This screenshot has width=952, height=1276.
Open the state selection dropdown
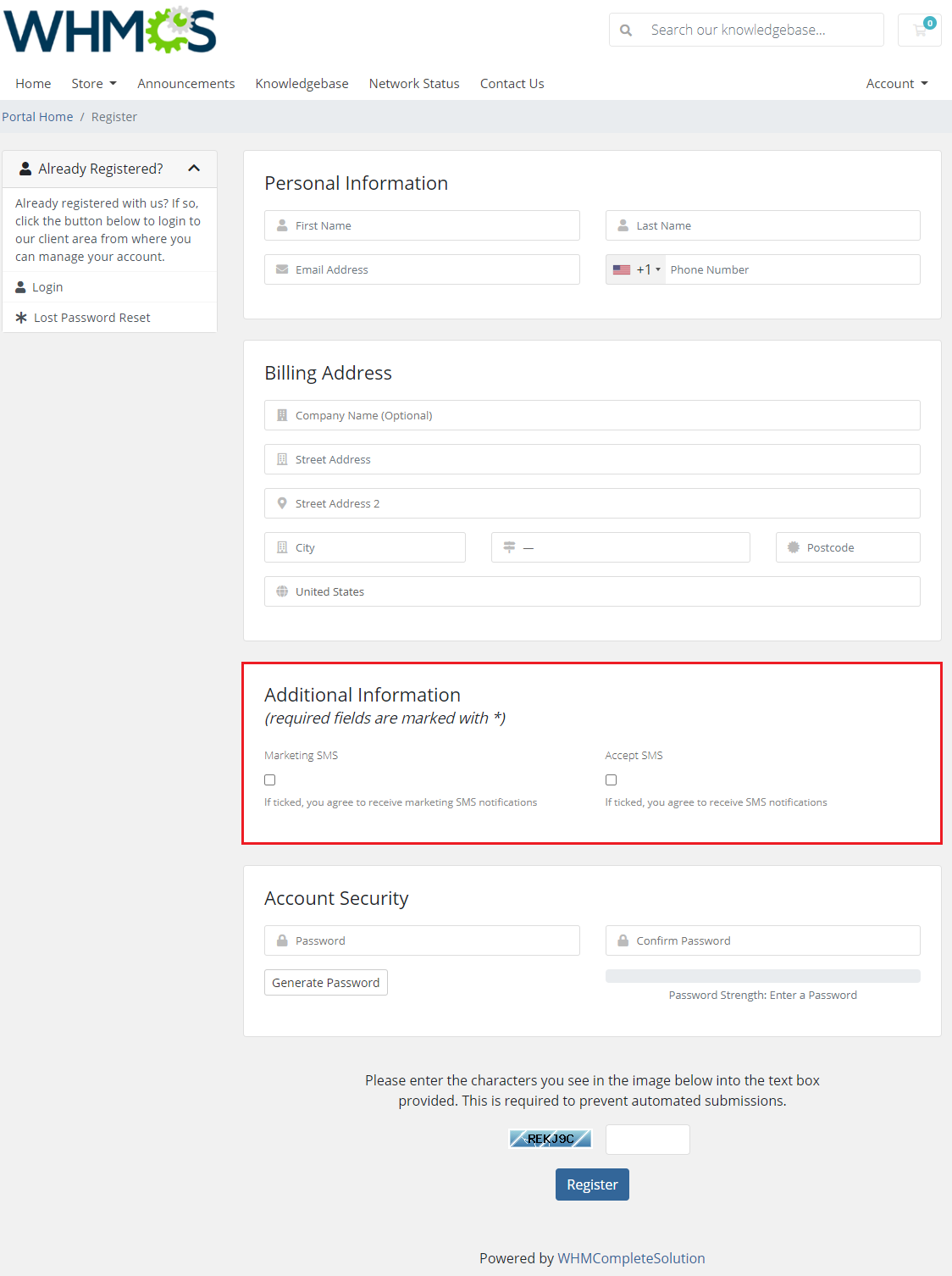click(621, 547)
